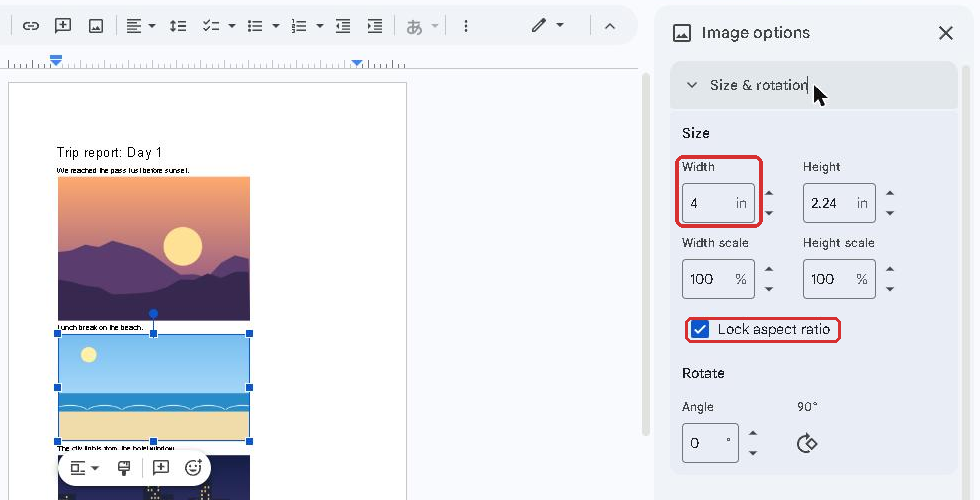This screenshot has width=980, height=500.
Task: Click the Angle input field
Action: coord(710,443)
